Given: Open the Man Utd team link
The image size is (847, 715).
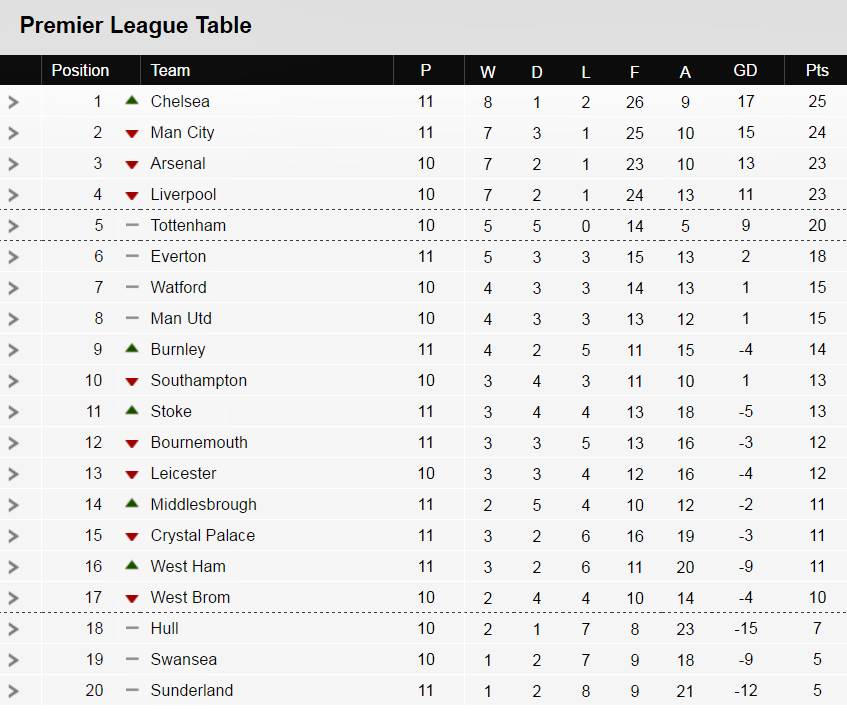Looking at the screenshot, I should (x=181, y=318).
